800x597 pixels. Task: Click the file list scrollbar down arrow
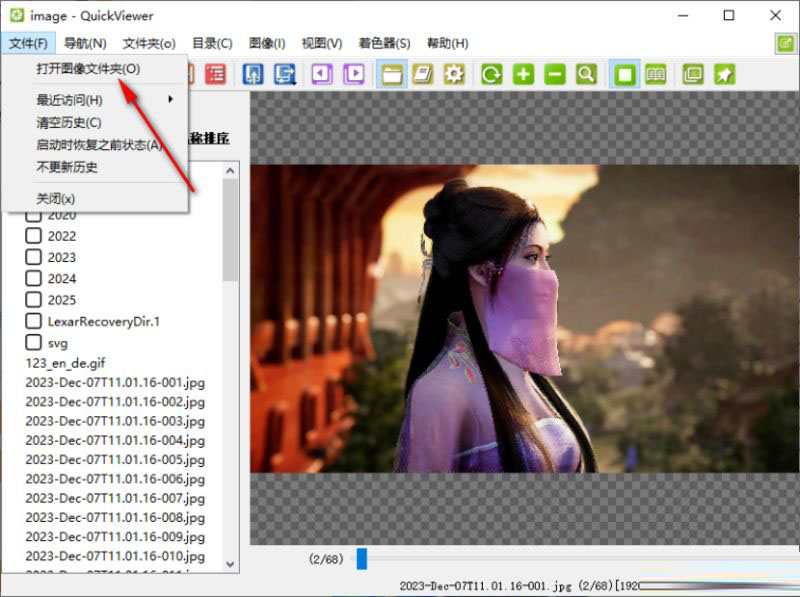pyautogui.click(x=230, y=564)
